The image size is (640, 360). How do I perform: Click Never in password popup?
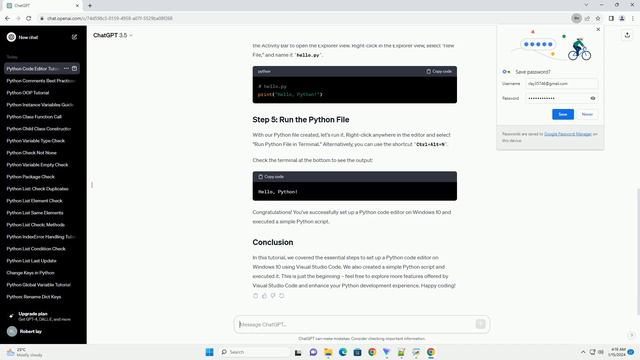point(587,114)
